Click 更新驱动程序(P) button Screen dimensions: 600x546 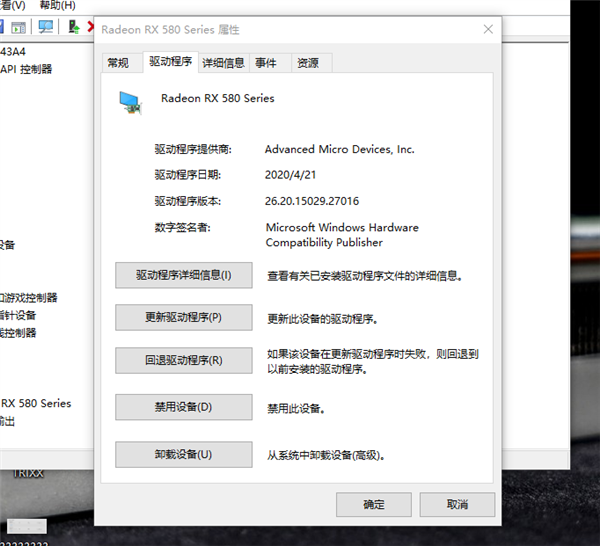(184, 317)
